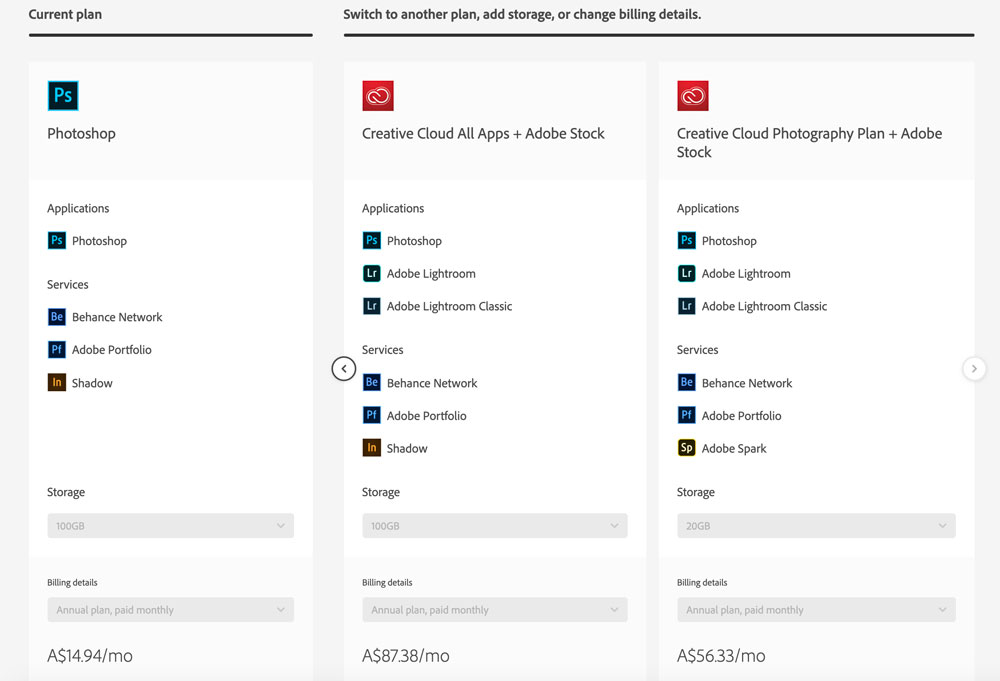Click 'Creative Cloud Photography Plan + Adobe Stock' title

809,142
